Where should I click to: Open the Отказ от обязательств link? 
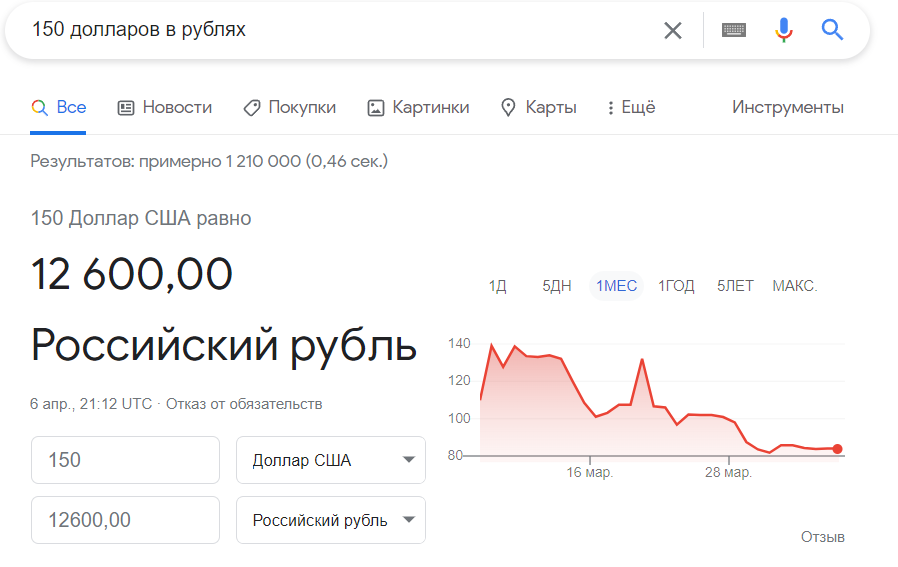click(x=244, y=404)
